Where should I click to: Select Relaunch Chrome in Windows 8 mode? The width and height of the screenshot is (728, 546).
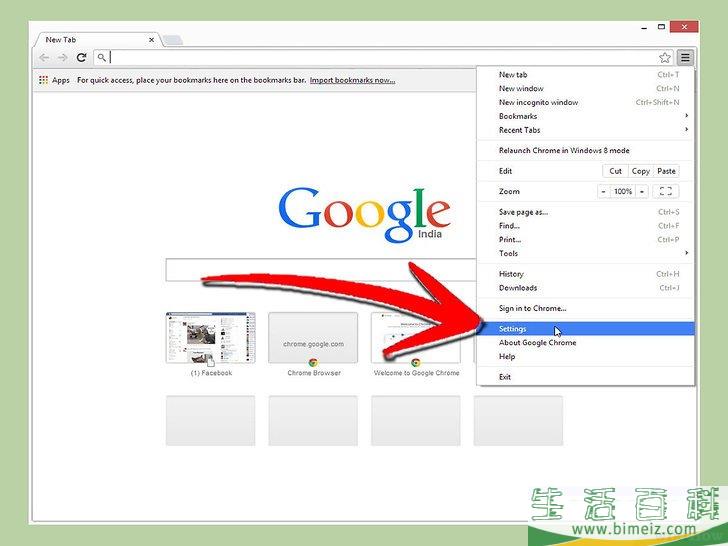click(x=586, y=150)
